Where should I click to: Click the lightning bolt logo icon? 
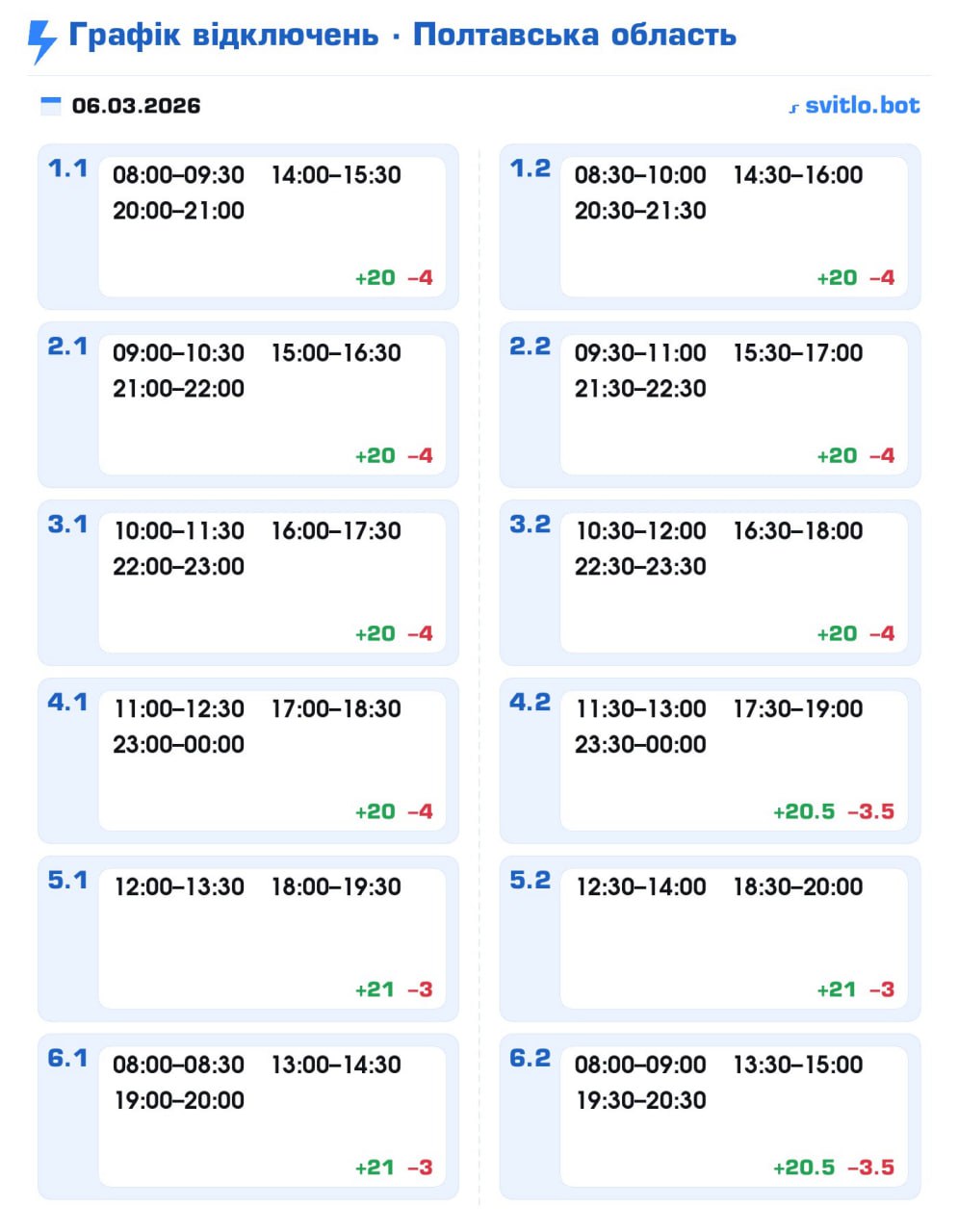click(x=41, y=40)
